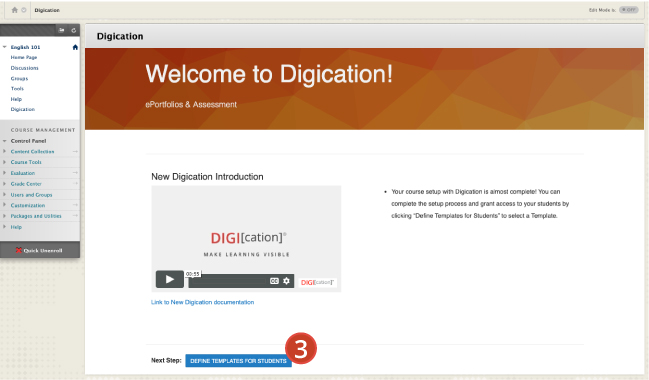
Task: Expand the Course Tools triangle
Action: point(5,162)
